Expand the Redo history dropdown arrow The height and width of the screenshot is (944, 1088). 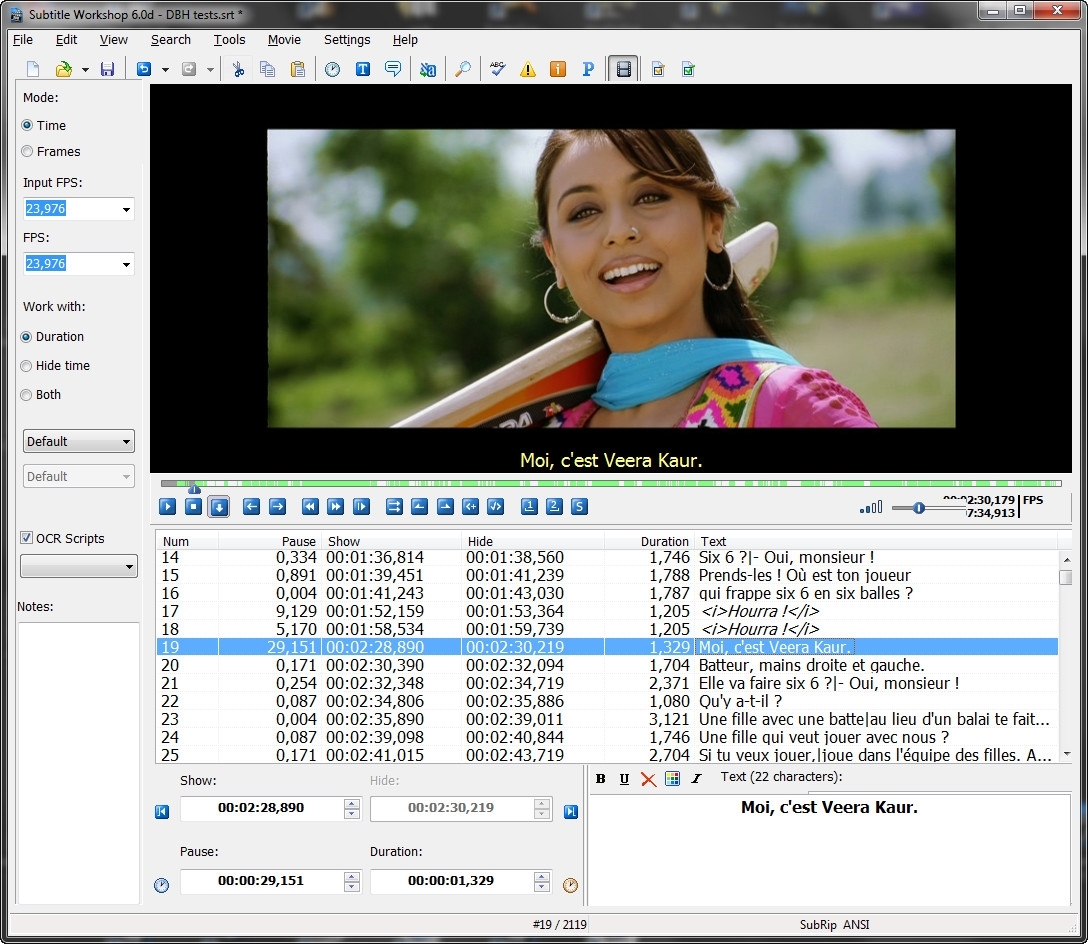(210, 69)
